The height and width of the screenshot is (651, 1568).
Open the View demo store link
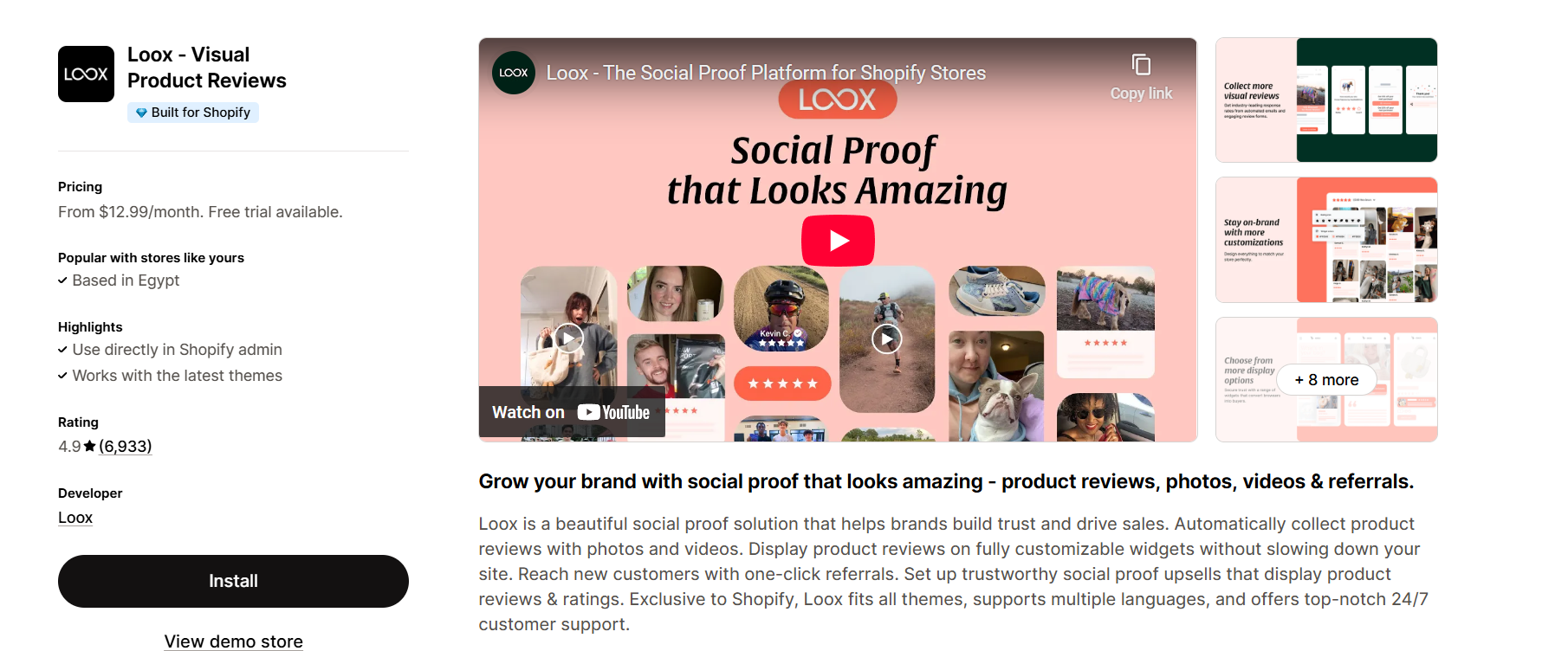pyautogui.click(x=234, y=641)
